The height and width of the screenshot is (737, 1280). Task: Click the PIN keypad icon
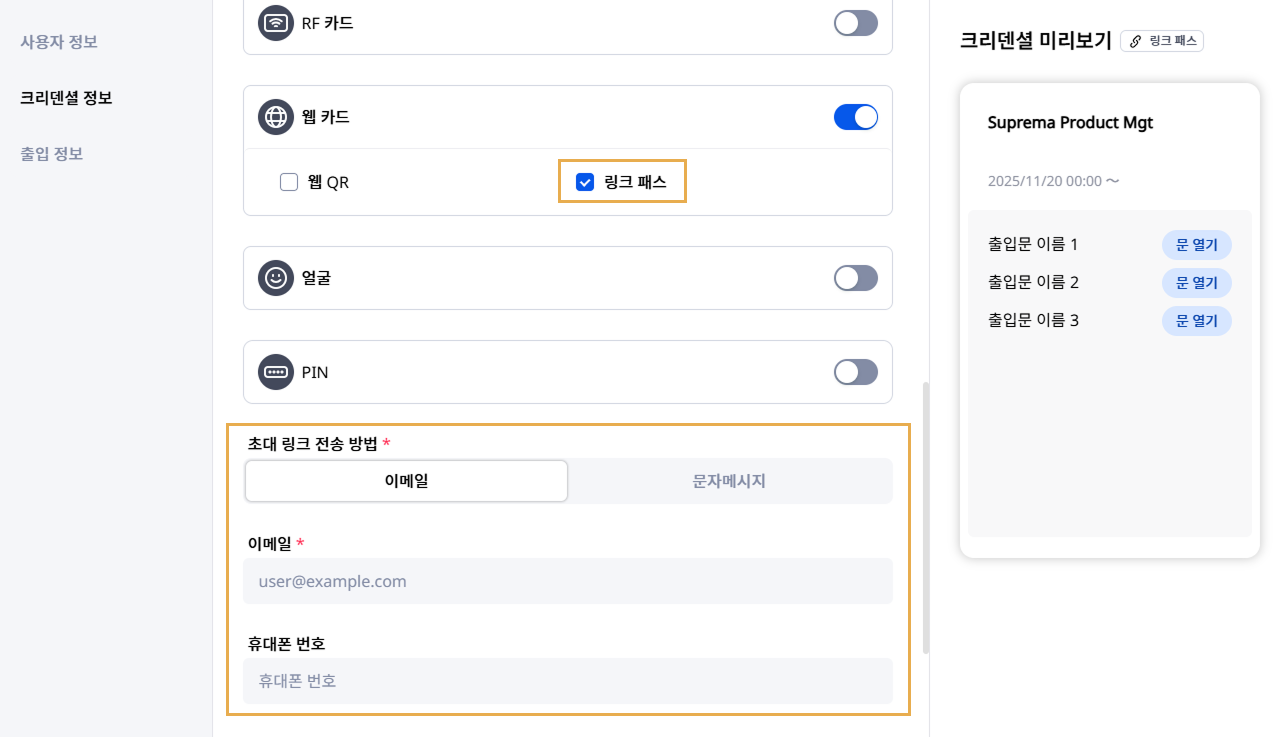click(276, 372)
